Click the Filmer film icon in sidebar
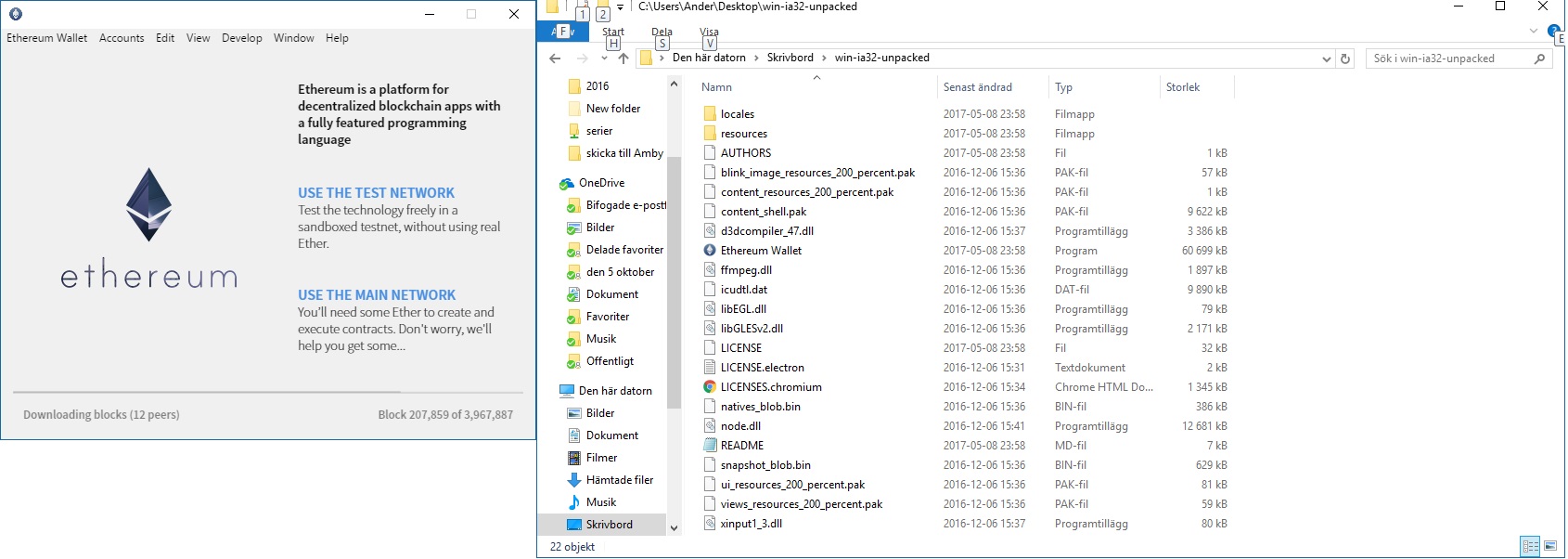 coord(574,458)
